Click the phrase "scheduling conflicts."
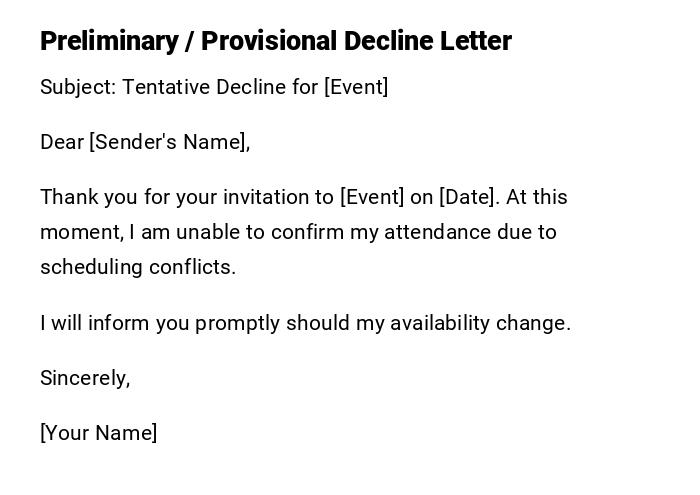The image size is (700, 495). pyautogui.click(x=138, y=267)
